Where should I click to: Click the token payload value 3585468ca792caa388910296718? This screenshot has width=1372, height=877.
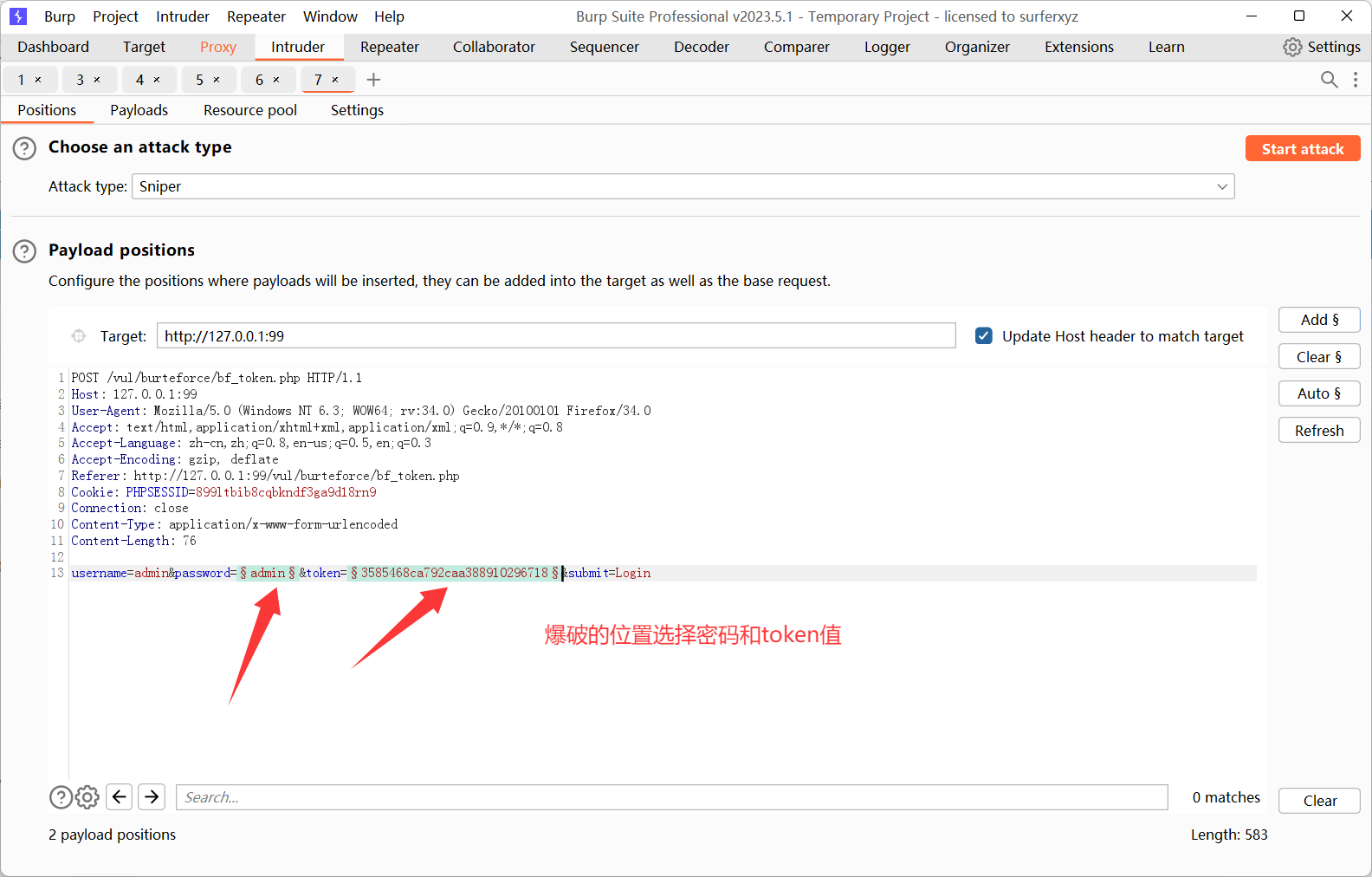tap(455, 573)
